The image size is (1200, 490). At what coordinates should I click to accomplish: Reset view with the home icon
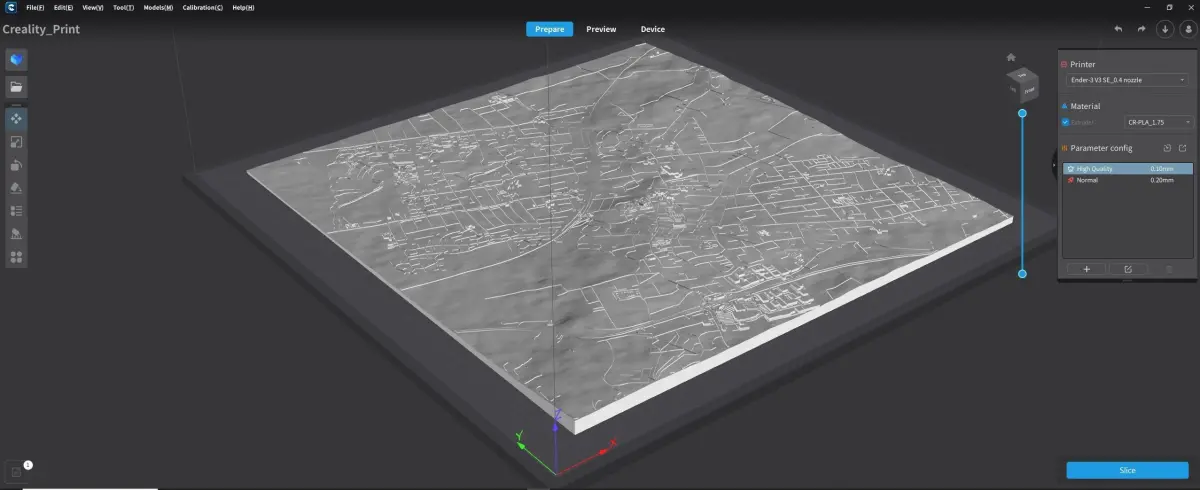[x=1011, y=57]
